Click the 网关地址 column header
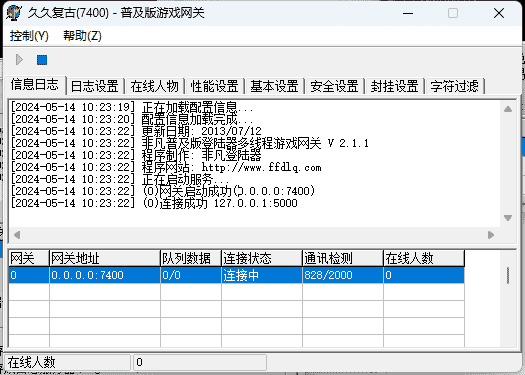Viewport: 525px width, 375px height. pyautogui.click(x=105, y=258)
